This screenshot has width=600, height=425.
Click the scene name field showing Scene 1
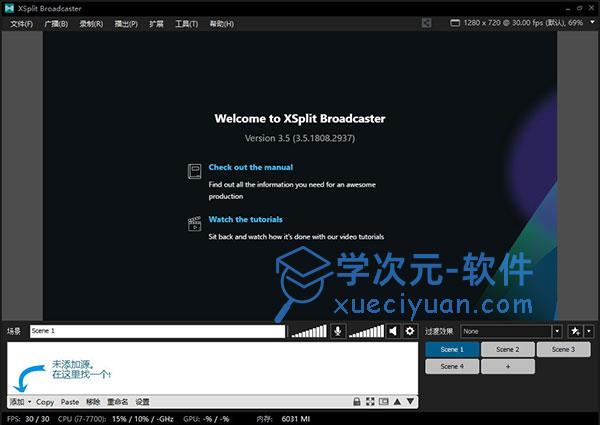coord(157,331)
